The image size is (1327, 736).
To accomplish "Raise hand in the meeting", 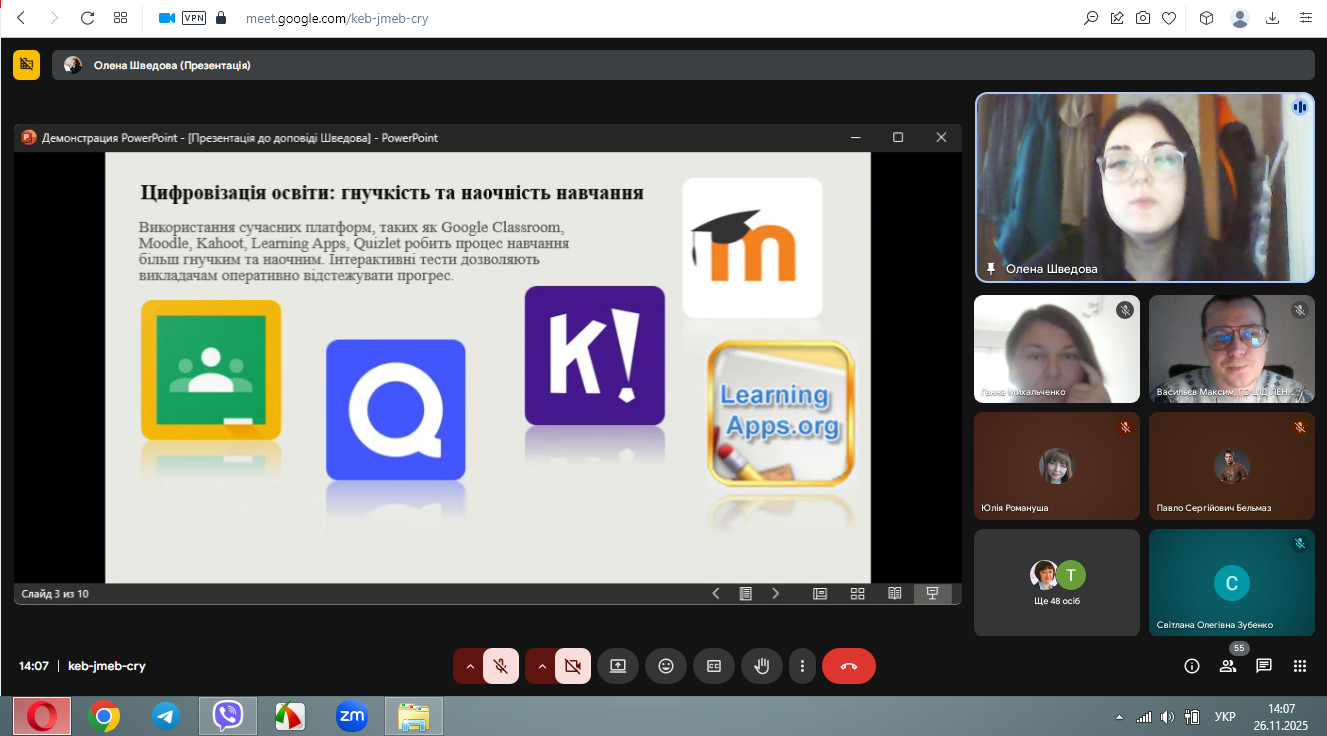I will point(762,666).
